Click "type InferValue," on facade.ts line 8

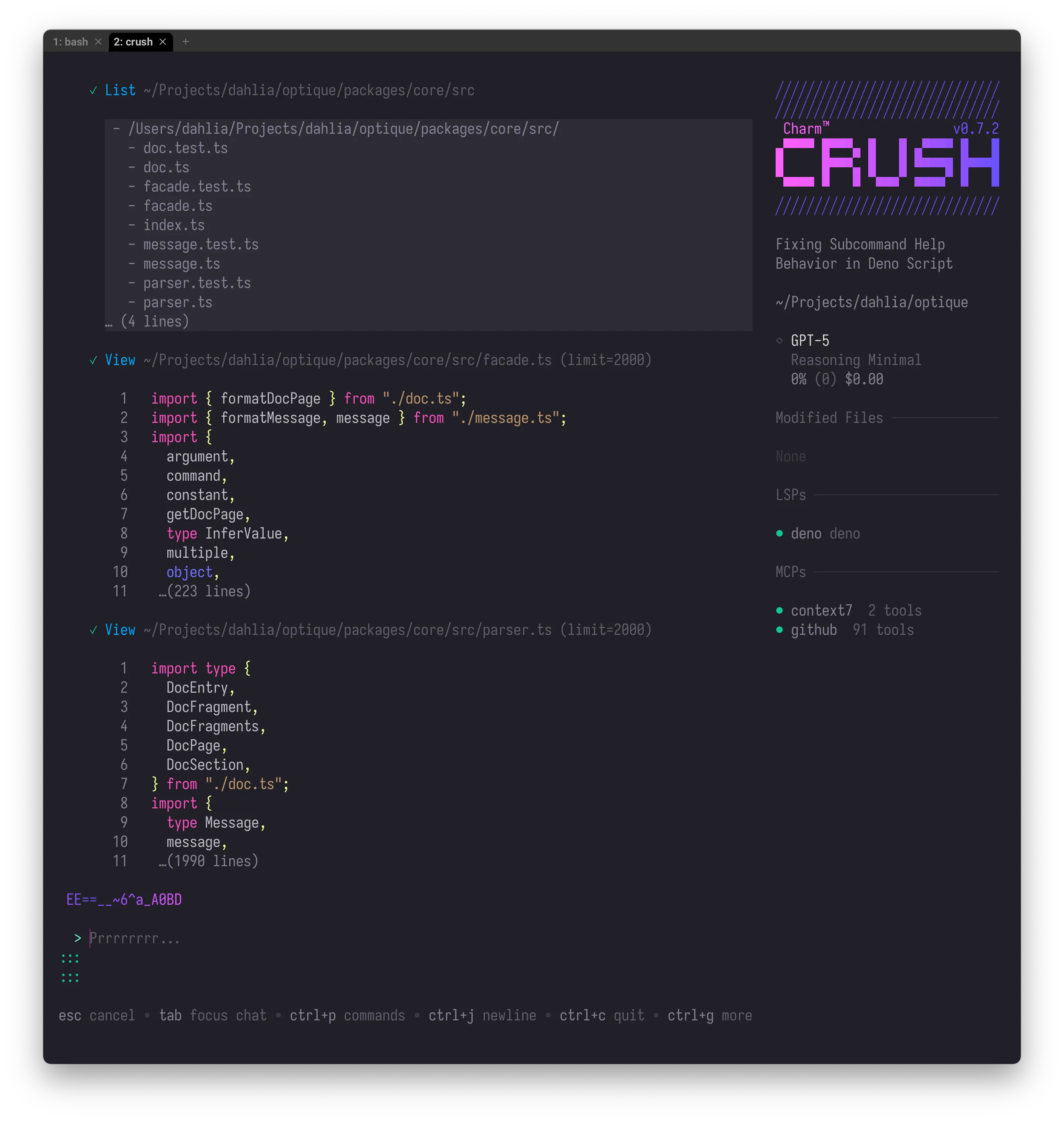pyautogui.click(x=227, y=534)
